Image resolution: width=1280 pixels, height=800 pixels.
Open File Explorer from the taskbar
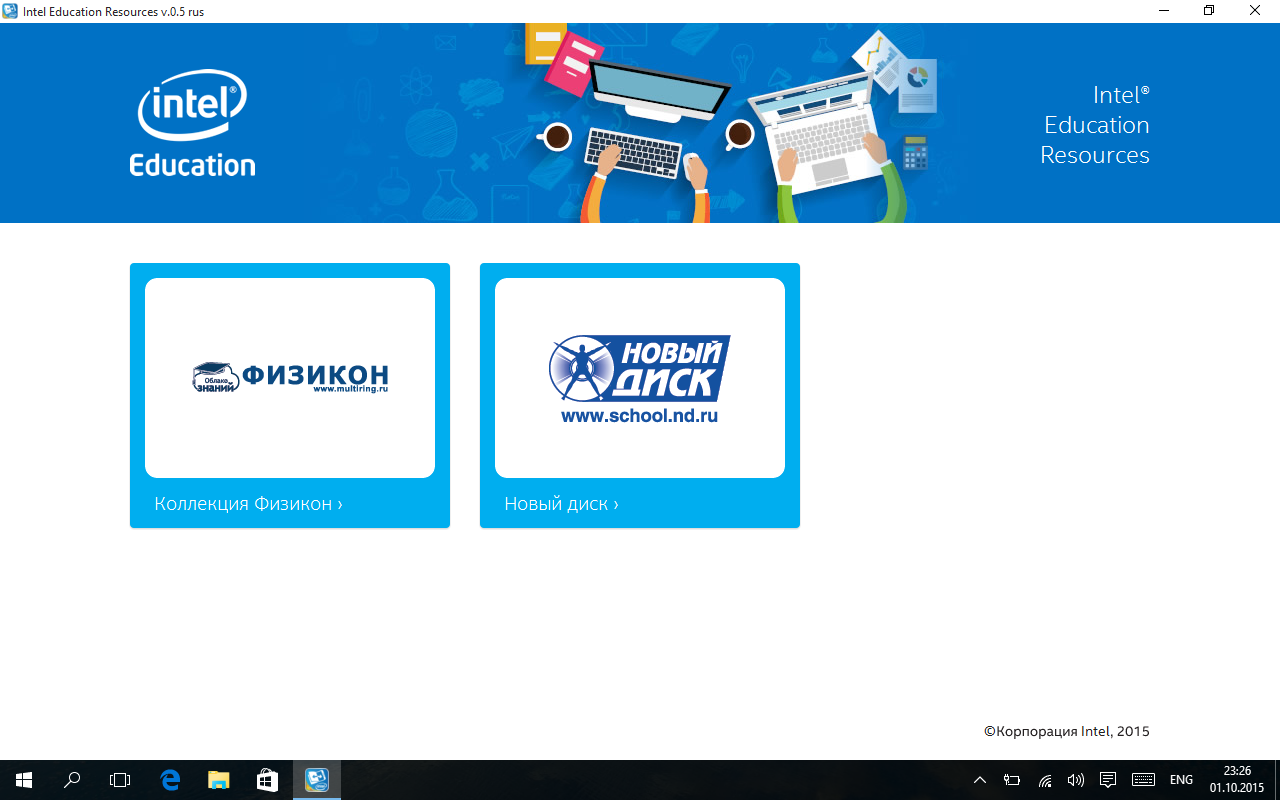(218, 780)
